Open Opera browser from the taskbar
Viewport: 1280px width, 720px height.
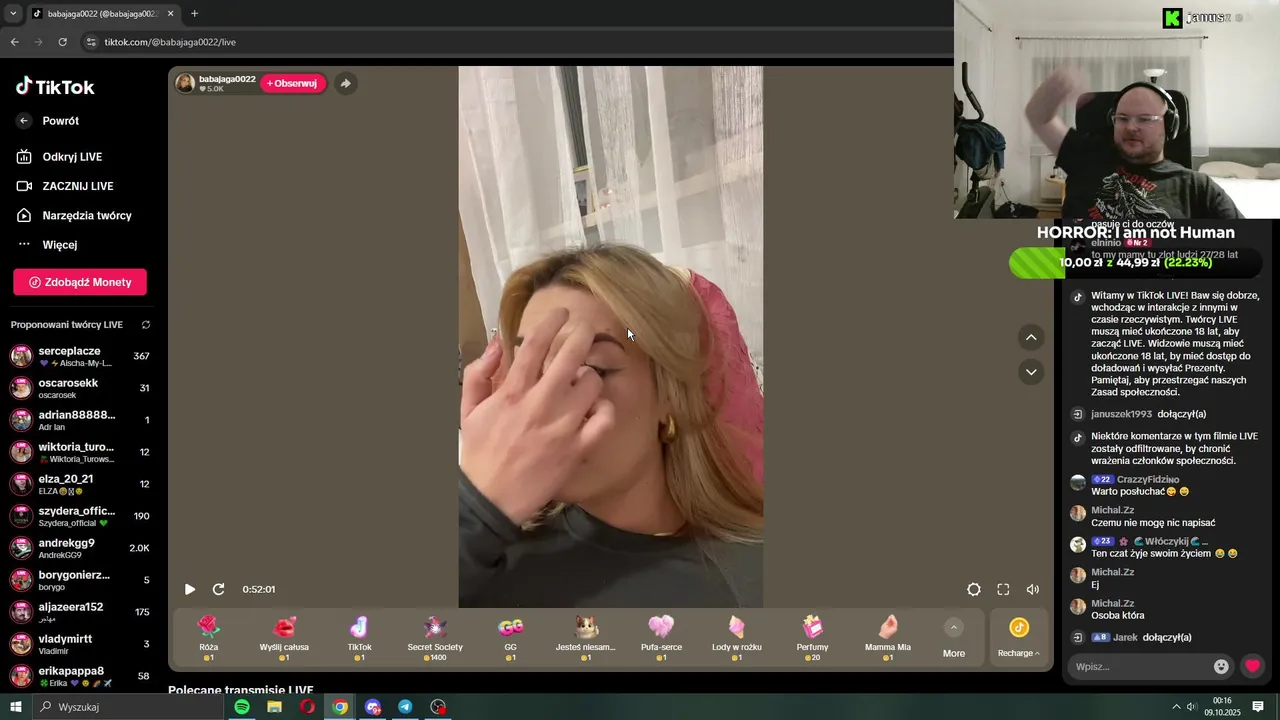pyautogui.click(x=307, y=707)
